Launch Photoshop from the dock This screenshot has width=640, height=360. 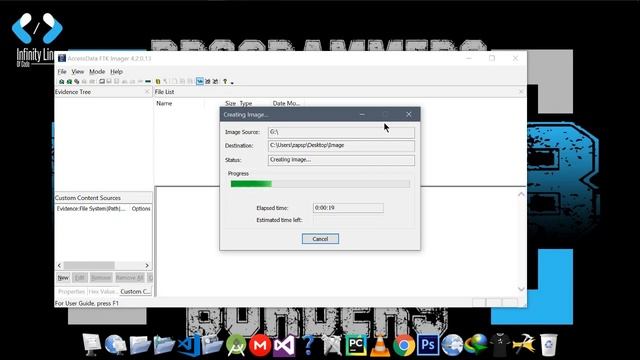click(428, 345)
